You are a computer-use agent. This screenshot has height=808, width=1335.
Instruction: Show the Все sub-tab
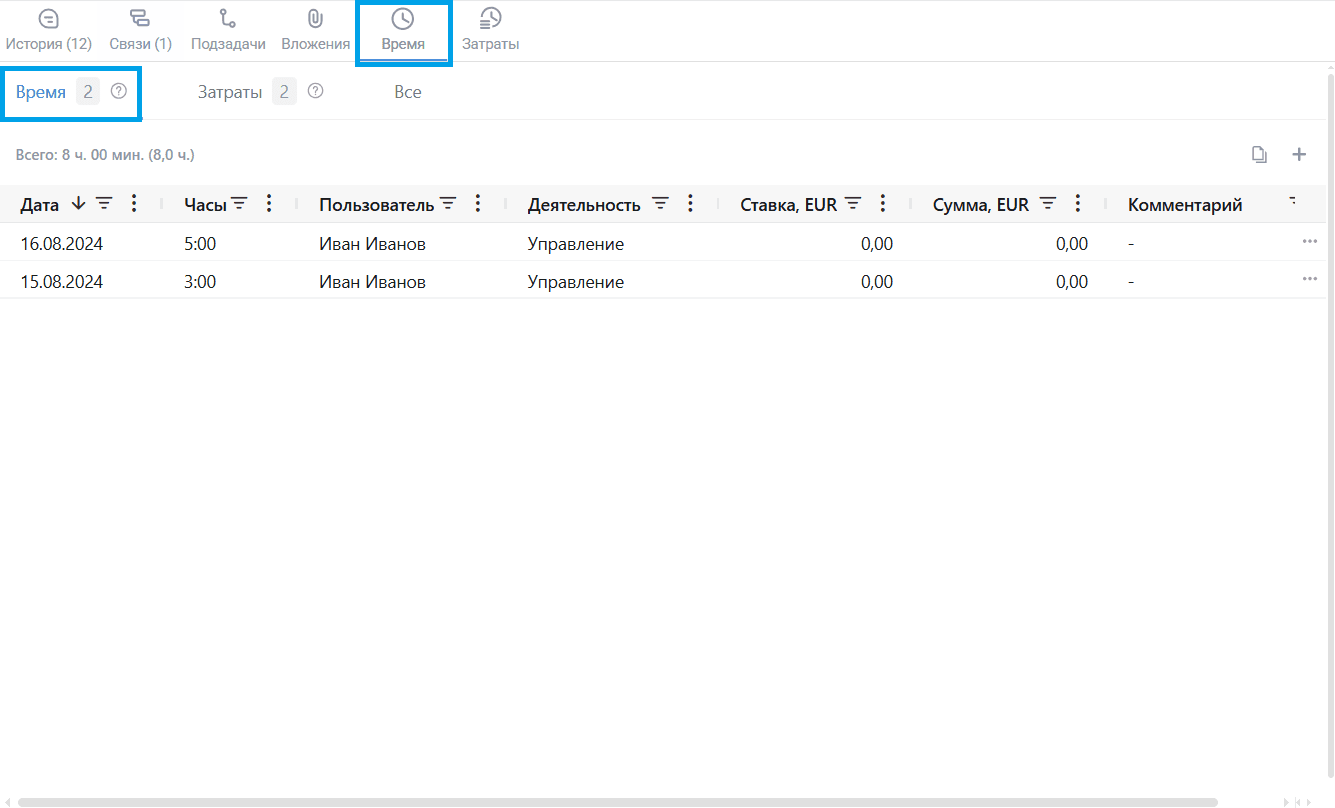click(407, 92)
